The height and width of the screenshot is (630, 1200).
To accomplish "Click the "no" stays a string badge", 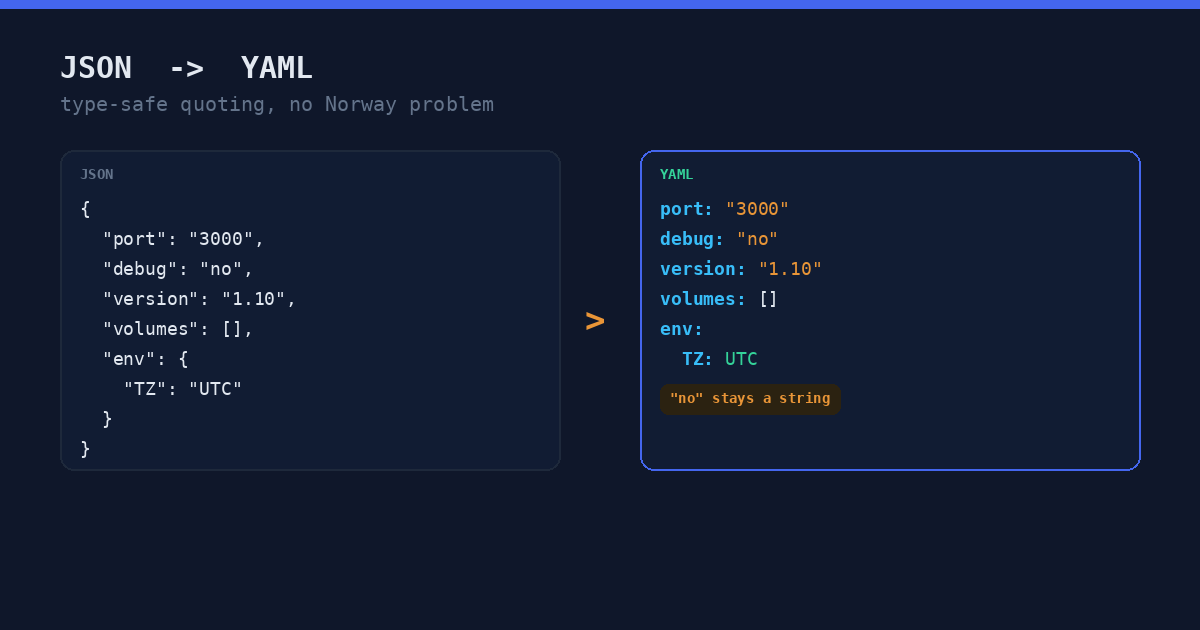I will [750, 398].
